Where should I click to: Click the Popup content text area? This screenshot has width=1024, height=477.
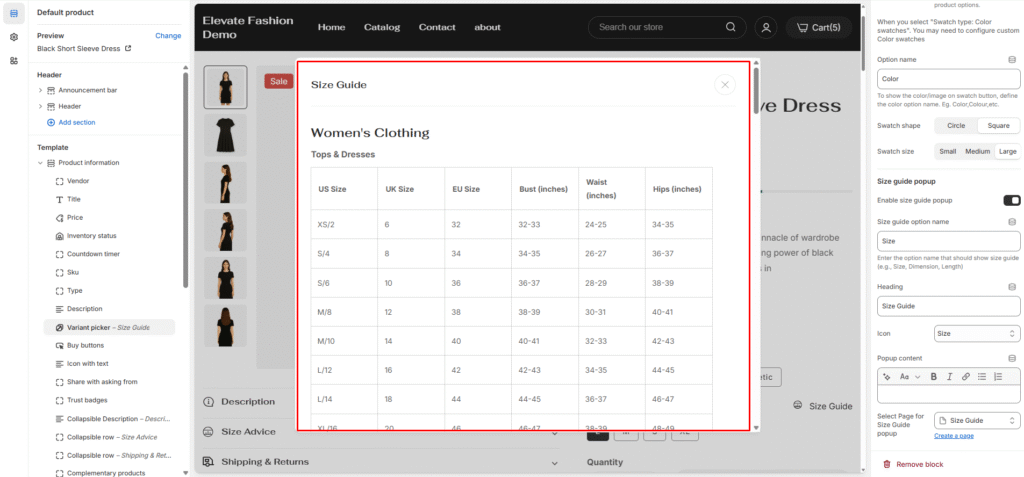(948, 394)
